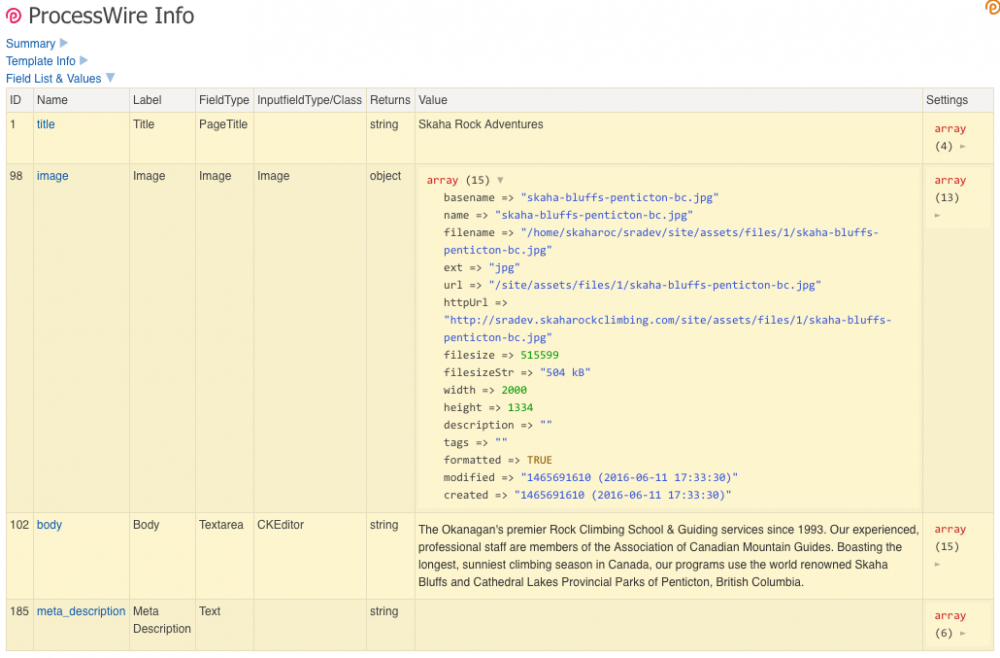Image resolution: width=1000 pixels, height=658 pixels.
Task: Click the body text value cell
Action: 667,555
